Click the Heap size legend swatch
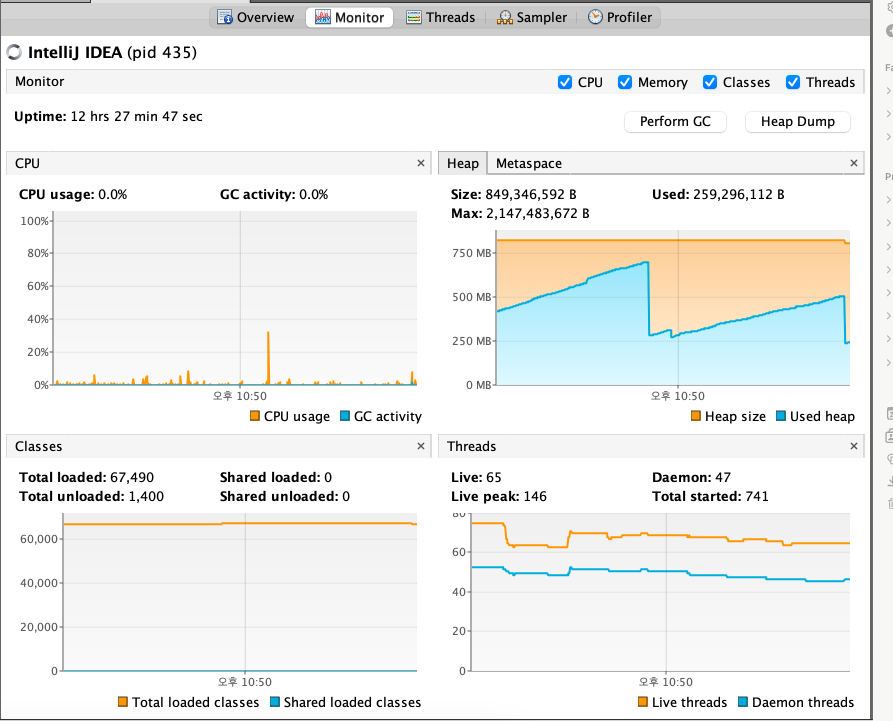 [695, 416]
